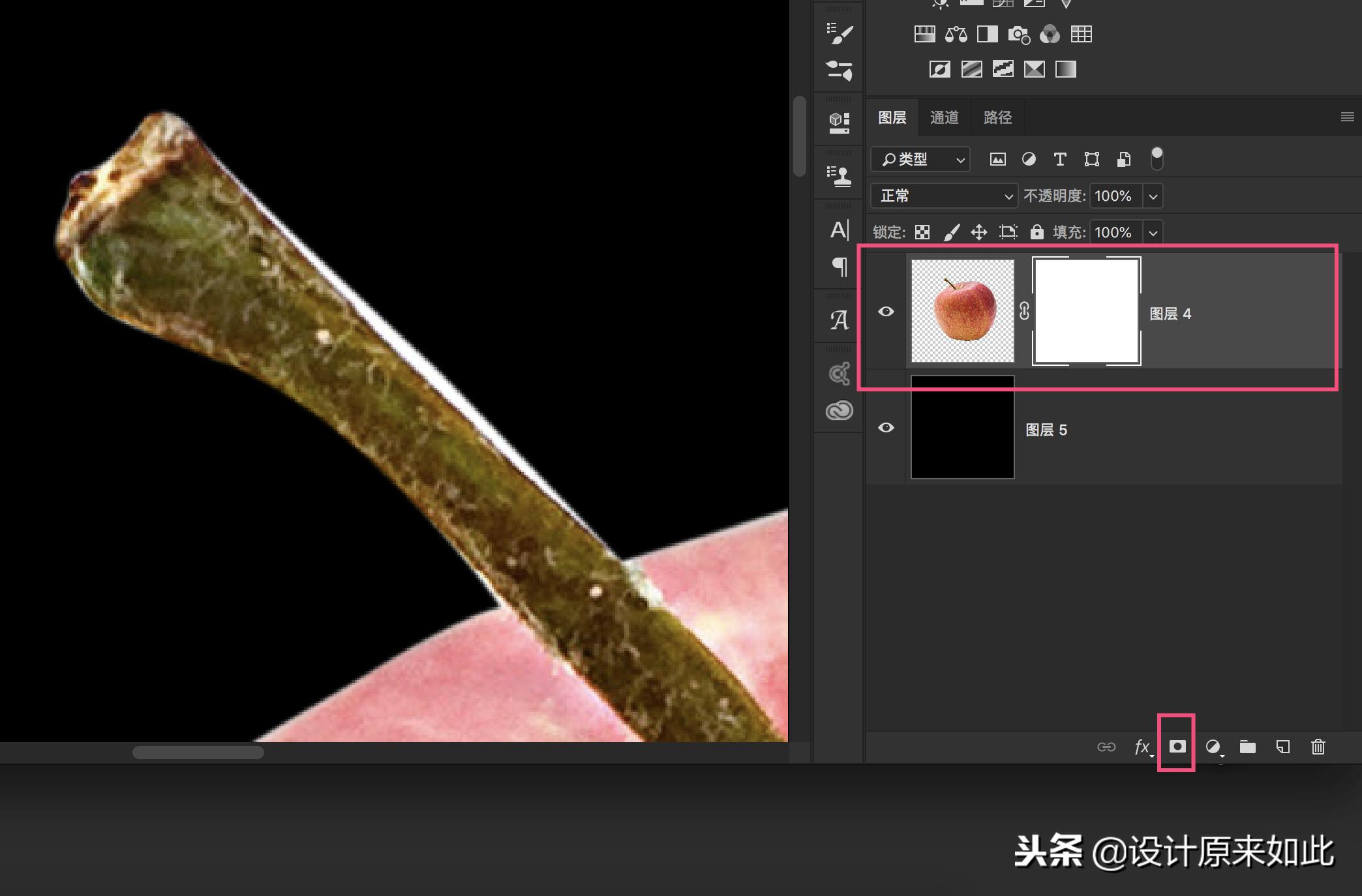
Task: Create a new group with folder icon
Action: tap(1248, 747)
